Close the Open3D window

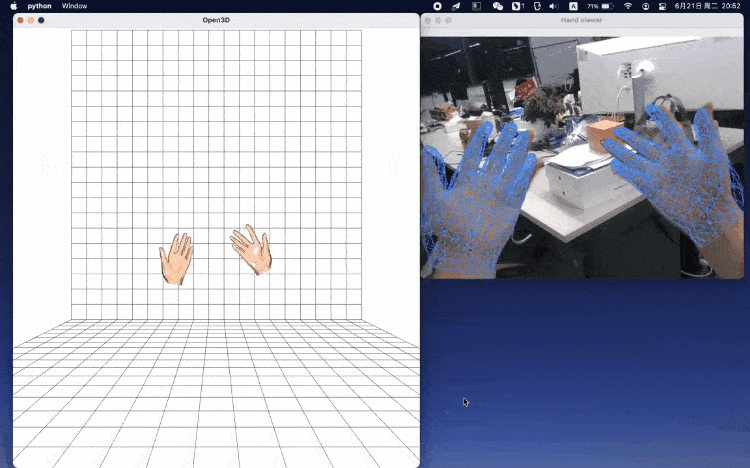point(20,20)
